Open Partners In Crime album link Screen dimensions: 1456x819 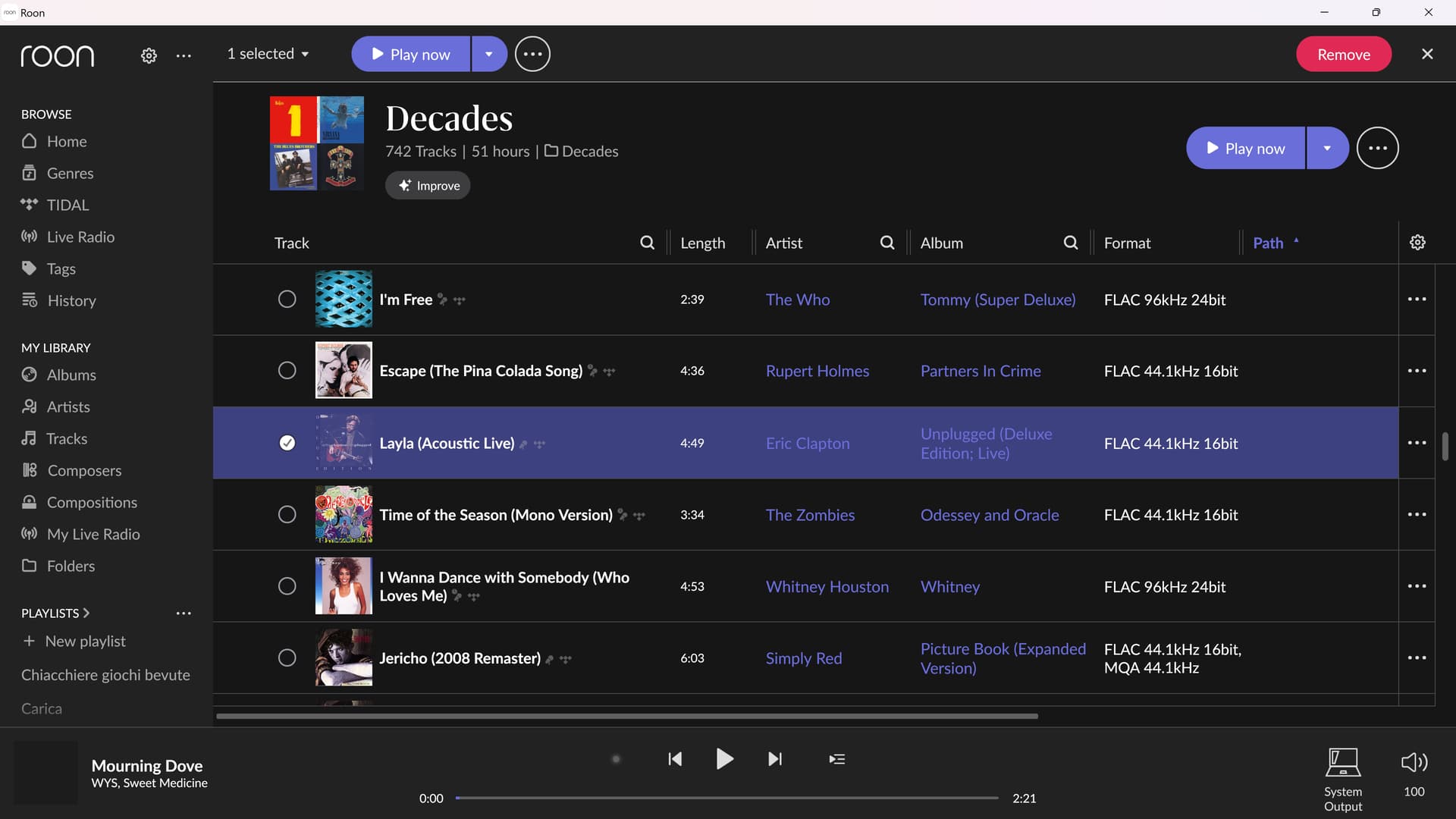click(981, 371)
